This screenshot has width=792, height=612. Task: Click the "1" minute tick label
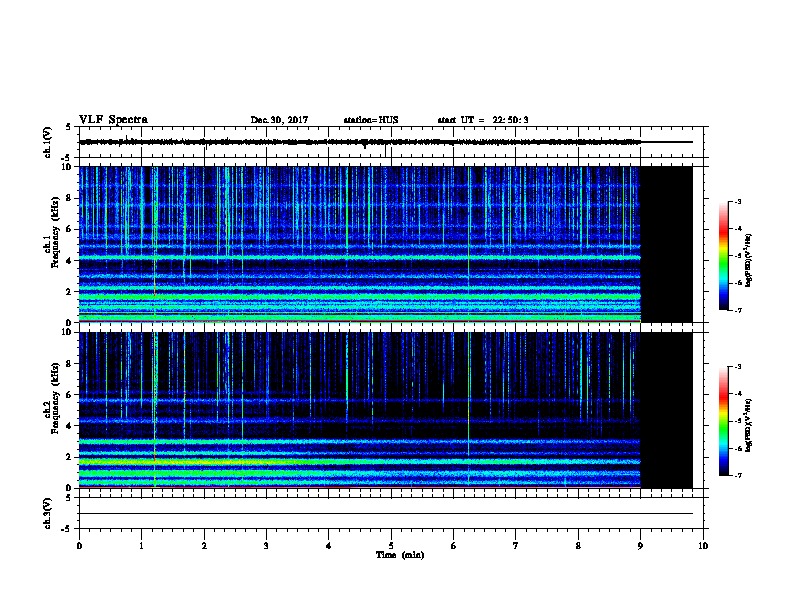[x=141, y=546]
